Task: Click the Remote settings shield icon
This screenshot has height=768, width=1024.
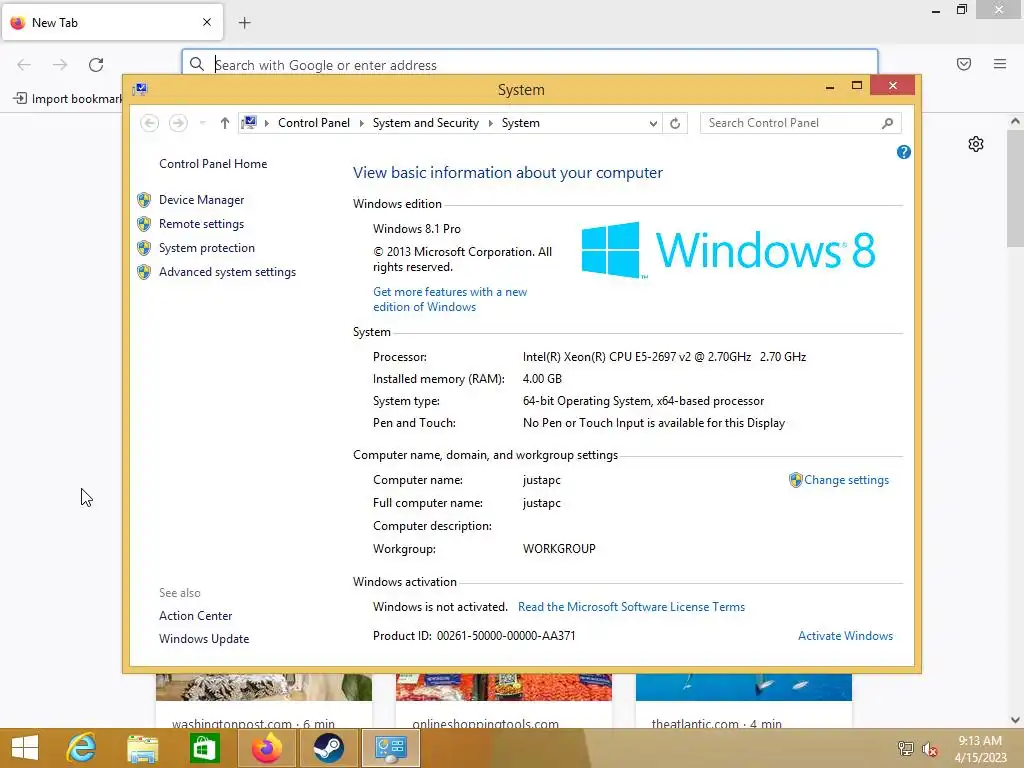Action: point(144,224)
